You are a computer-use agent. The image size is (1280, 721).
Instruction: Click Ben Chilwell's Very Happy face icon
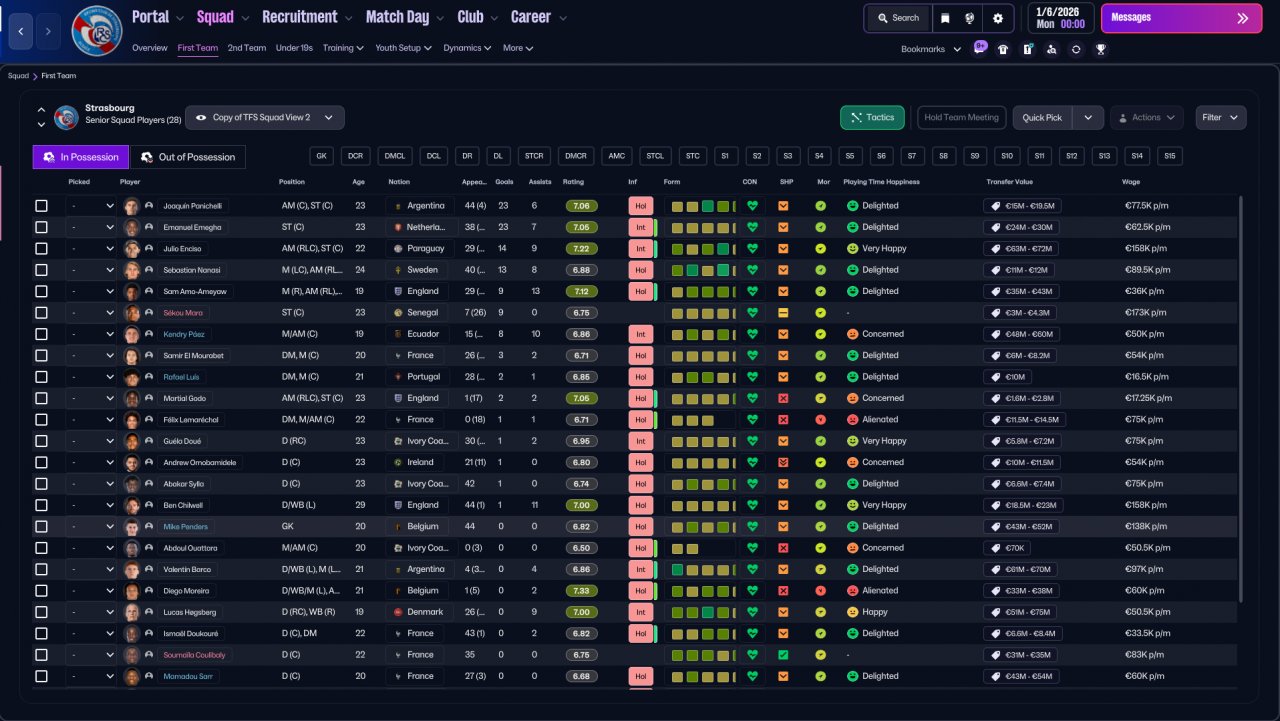click(x=853, y=505)
